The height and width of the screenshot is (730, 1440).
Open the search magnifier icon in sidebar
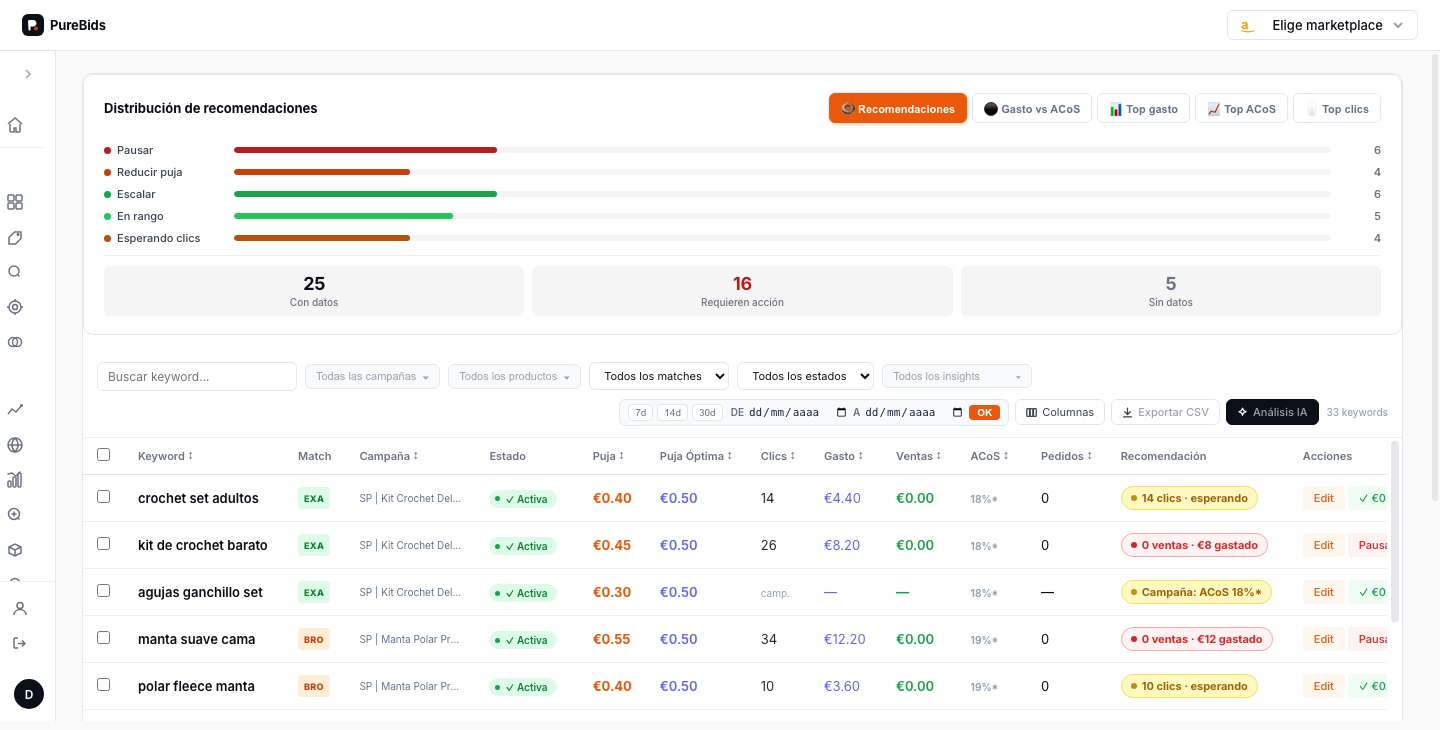pos(15,271)
